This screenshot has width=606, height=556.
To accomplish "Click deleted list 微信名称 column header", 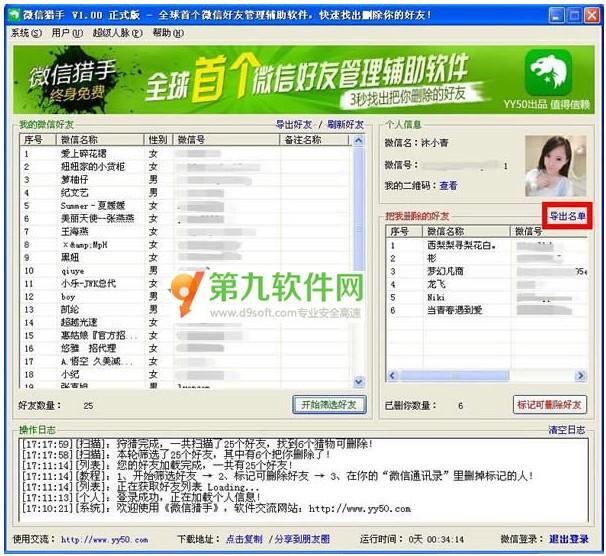I will point(467,231).
